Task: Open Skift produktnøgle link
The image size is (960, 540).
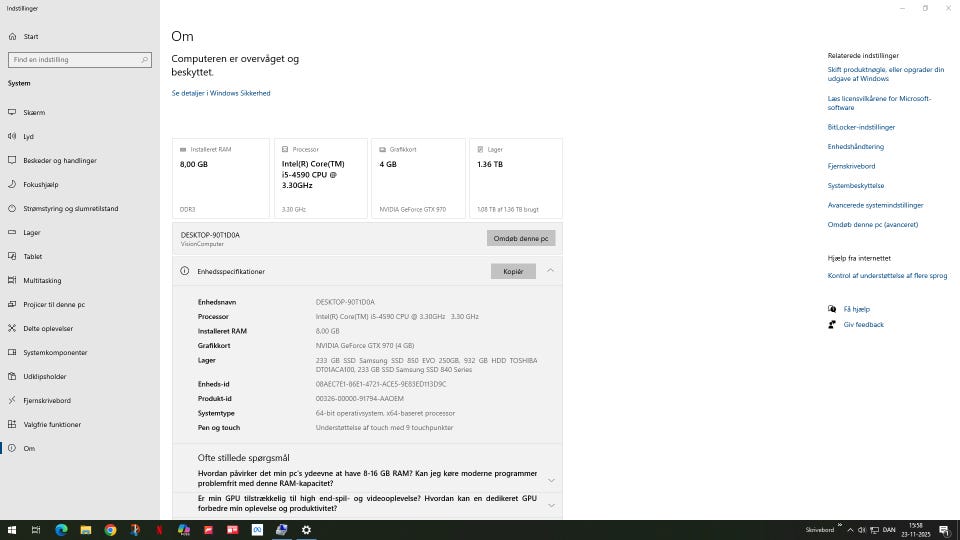Action: tap(886, 74)
